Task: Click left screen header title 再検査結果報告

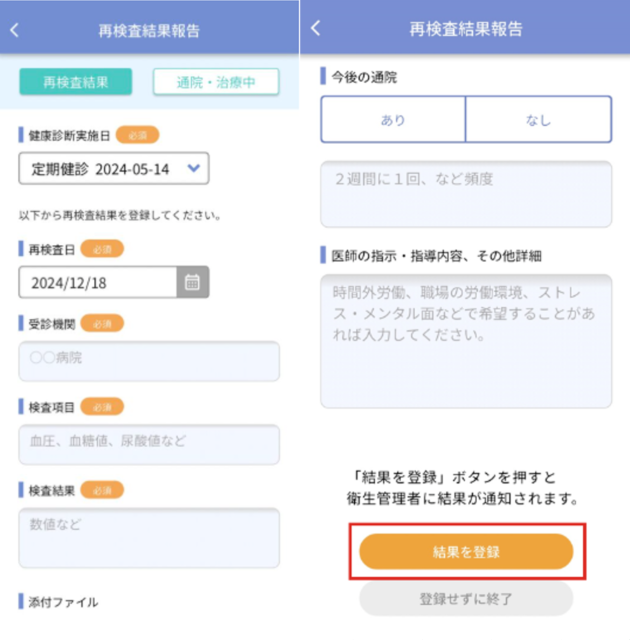Action: point(149,31)
